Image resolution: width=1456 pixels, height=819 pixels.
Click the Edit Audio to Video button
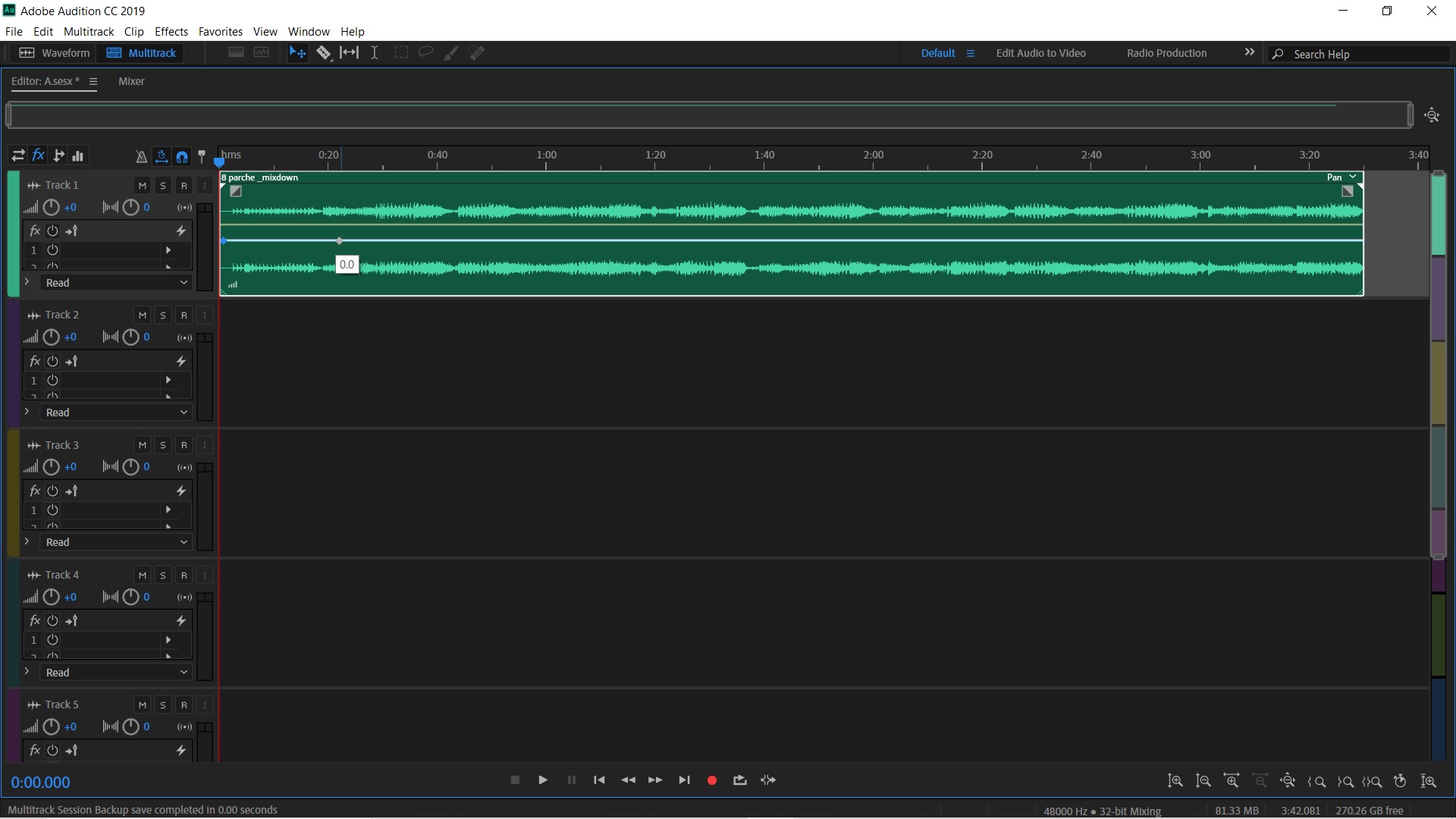click(x=1040, y=53)
